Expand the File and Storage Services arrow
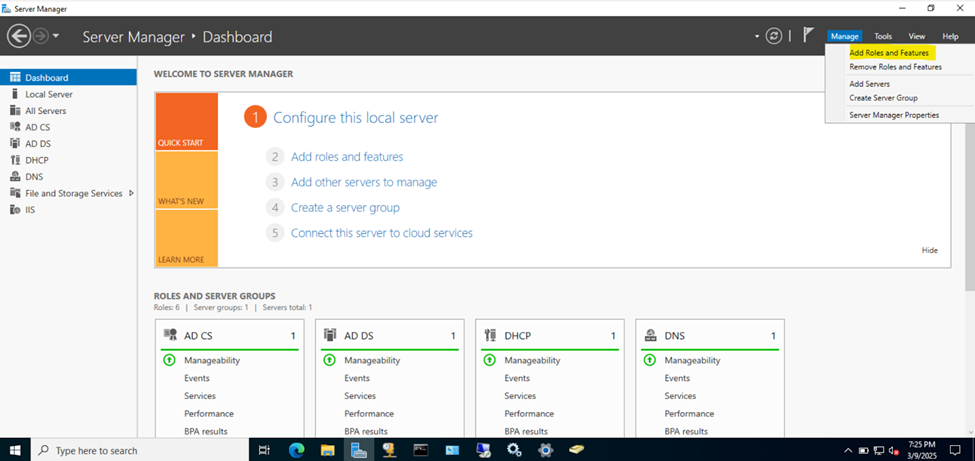 tap(131, 193)
